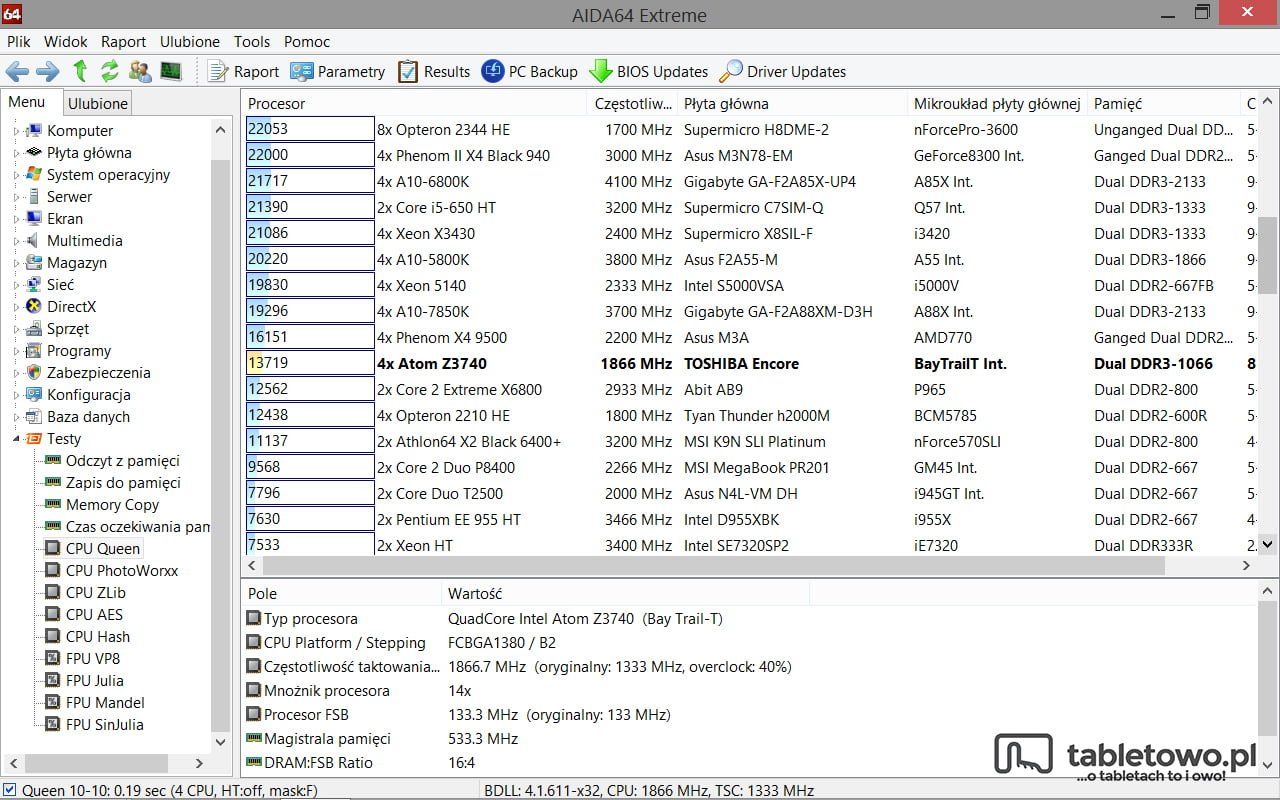Open the Raport menu in menu bar
Image resolution: width=1280 pixels, height=800 pixels.
tap(123, 41)
